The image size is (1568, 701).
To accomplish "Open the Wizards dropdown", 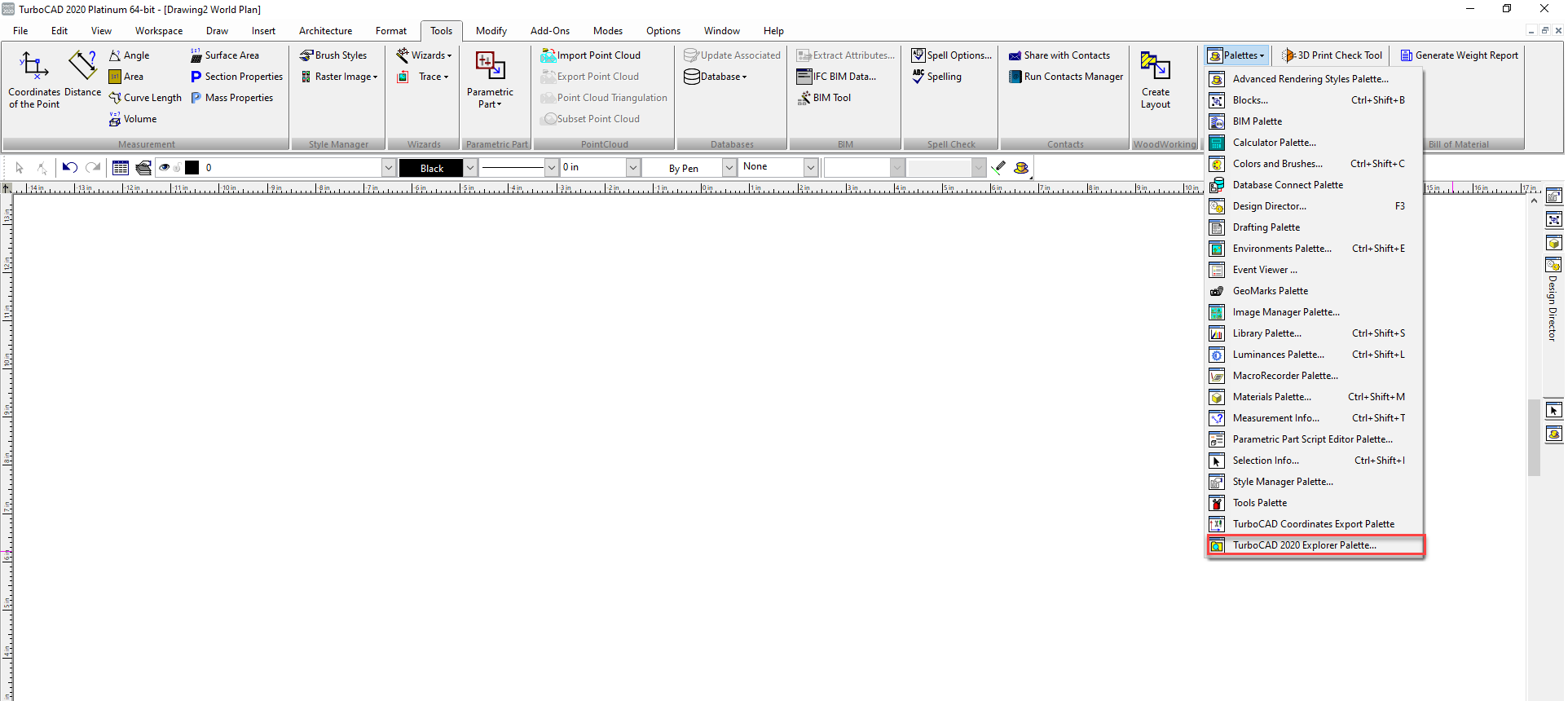I will (424, 55).
